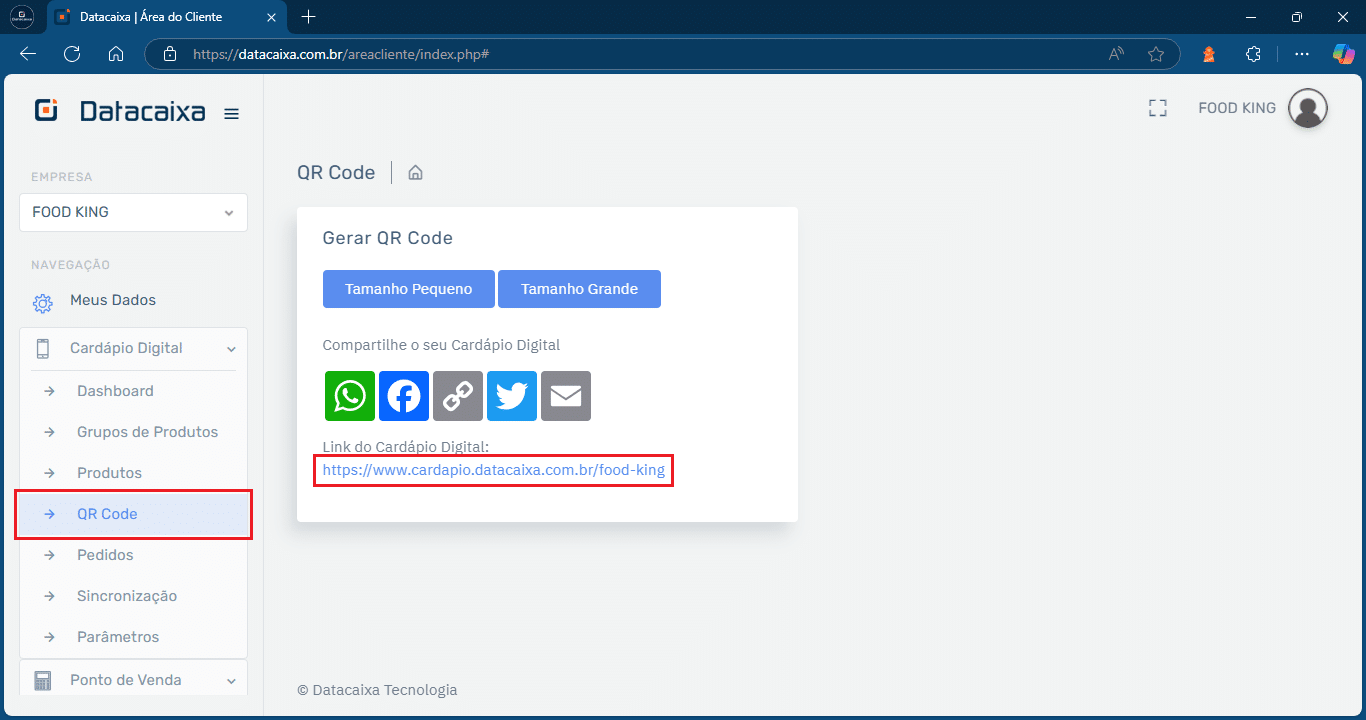Generate QR code with Tamanho Pequeno
1366x720 pixels.
click(x=408, y=289)
